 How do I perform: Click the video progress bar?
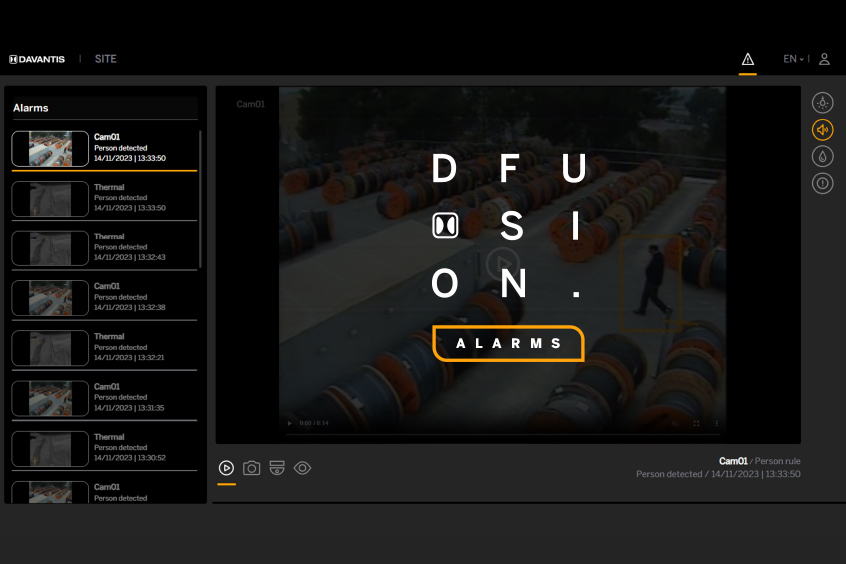tap(502, 433)
